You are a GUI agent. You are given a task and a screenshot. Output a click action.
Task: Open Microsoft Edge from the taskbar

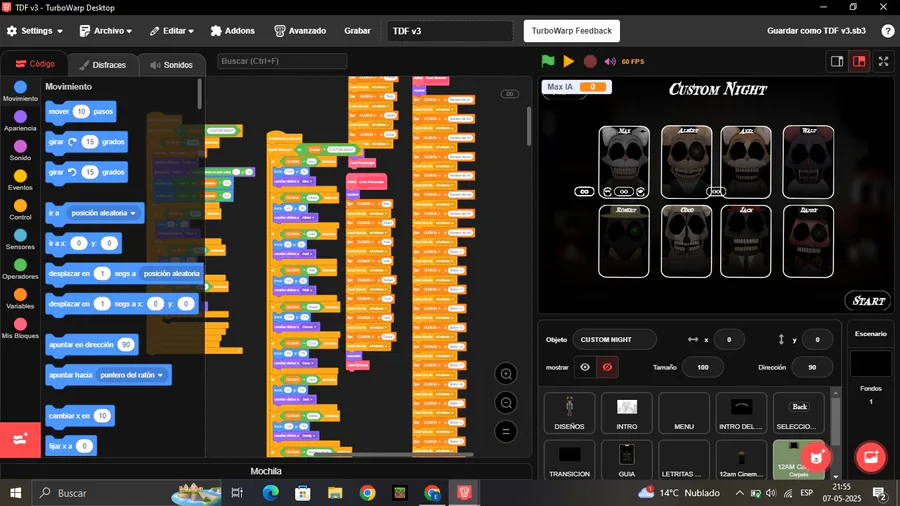270,493
